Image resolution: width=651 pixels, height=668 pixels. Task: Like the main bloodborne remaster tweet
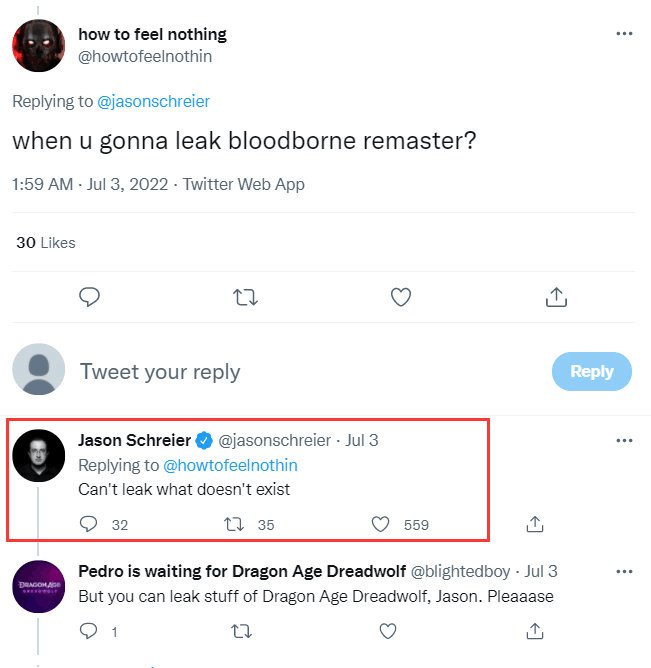(x=401, y=297)
